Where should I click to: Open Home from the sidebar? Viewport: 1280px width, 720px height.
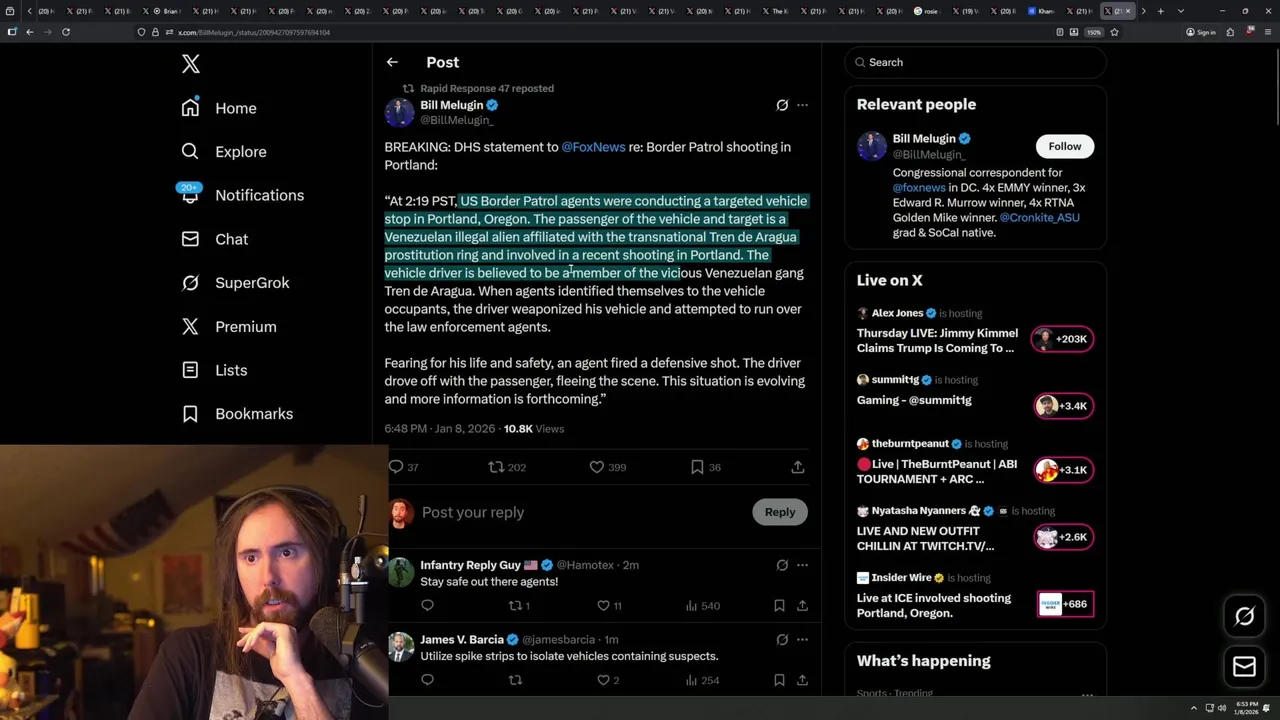219,108
